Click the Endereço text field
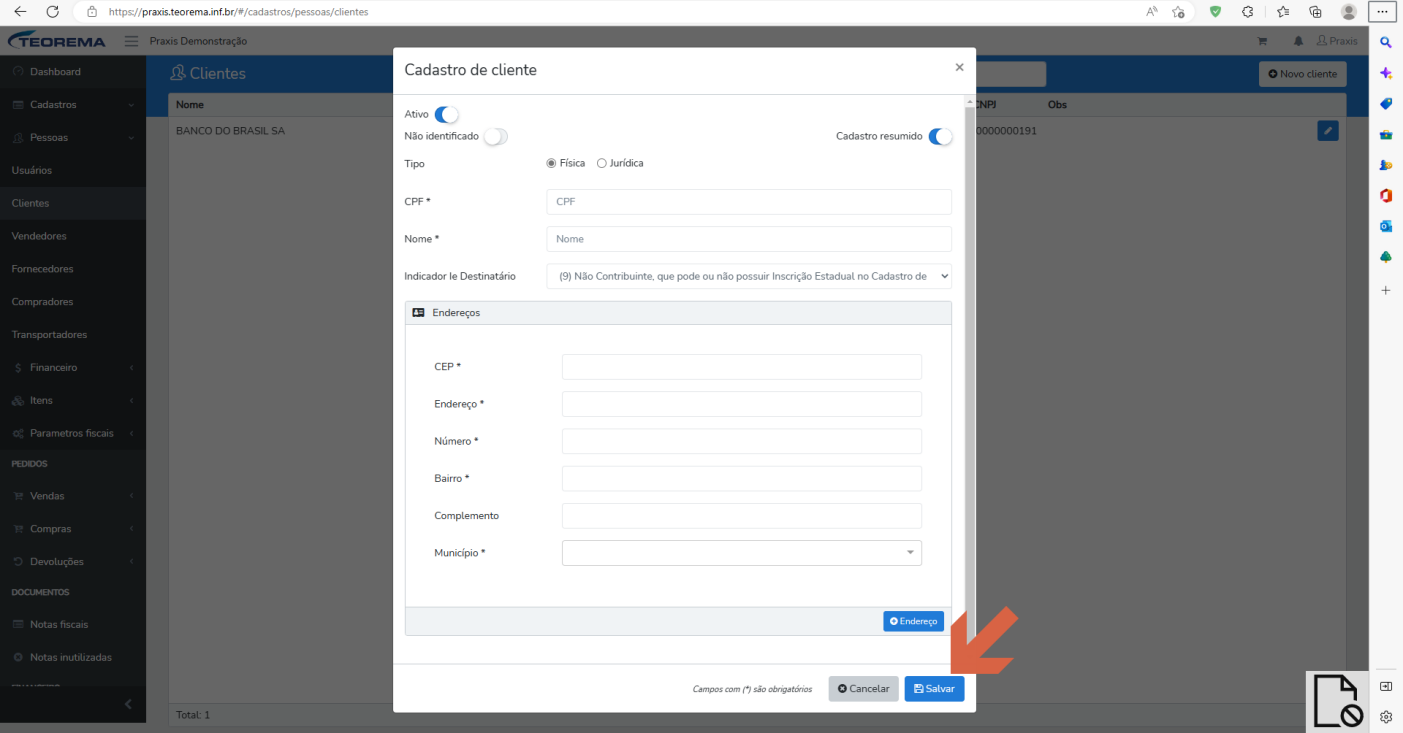This screenshot has width=1403, height=733. (742, 404)
